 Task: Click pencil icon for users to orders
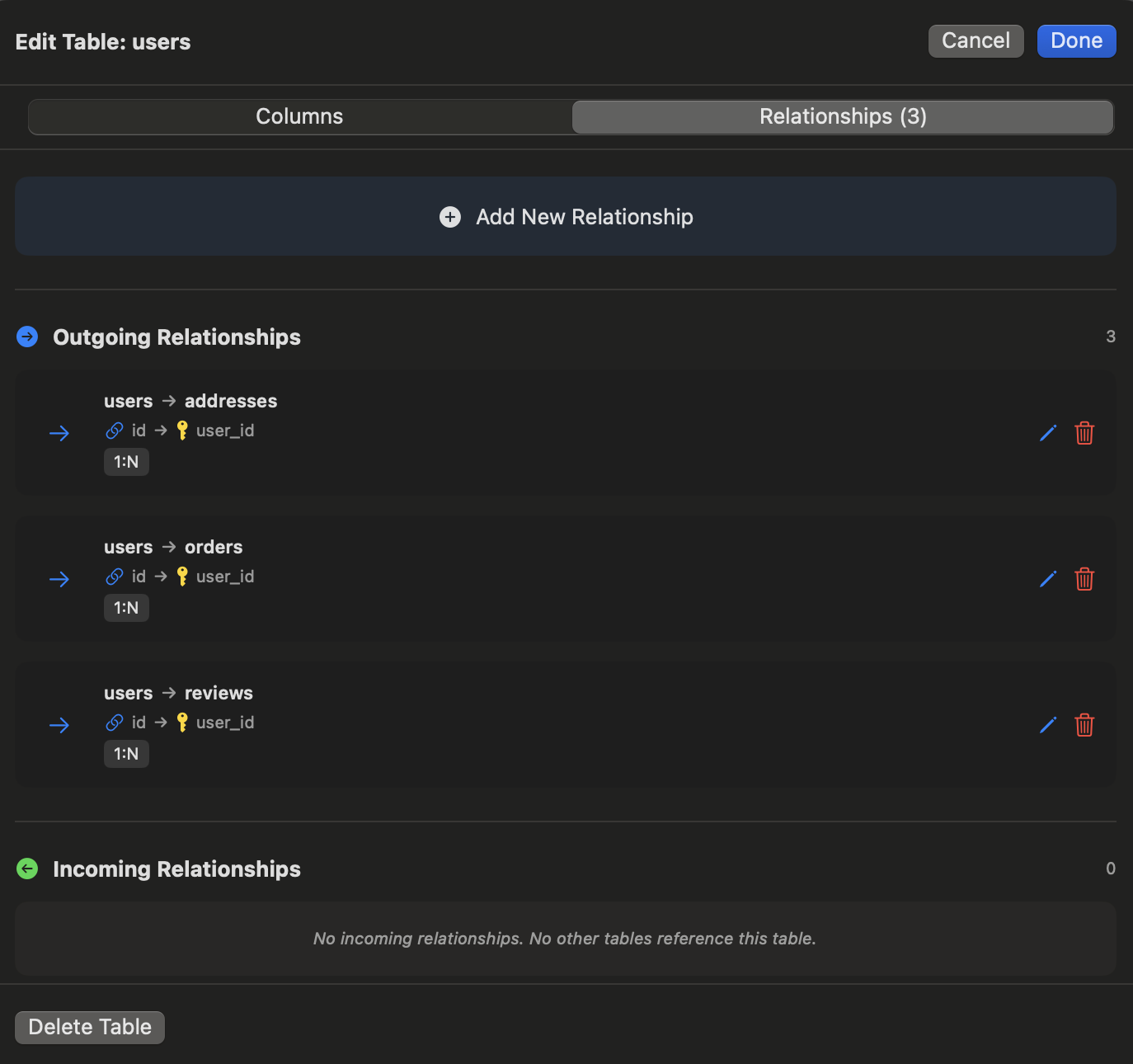[1048, 579]
